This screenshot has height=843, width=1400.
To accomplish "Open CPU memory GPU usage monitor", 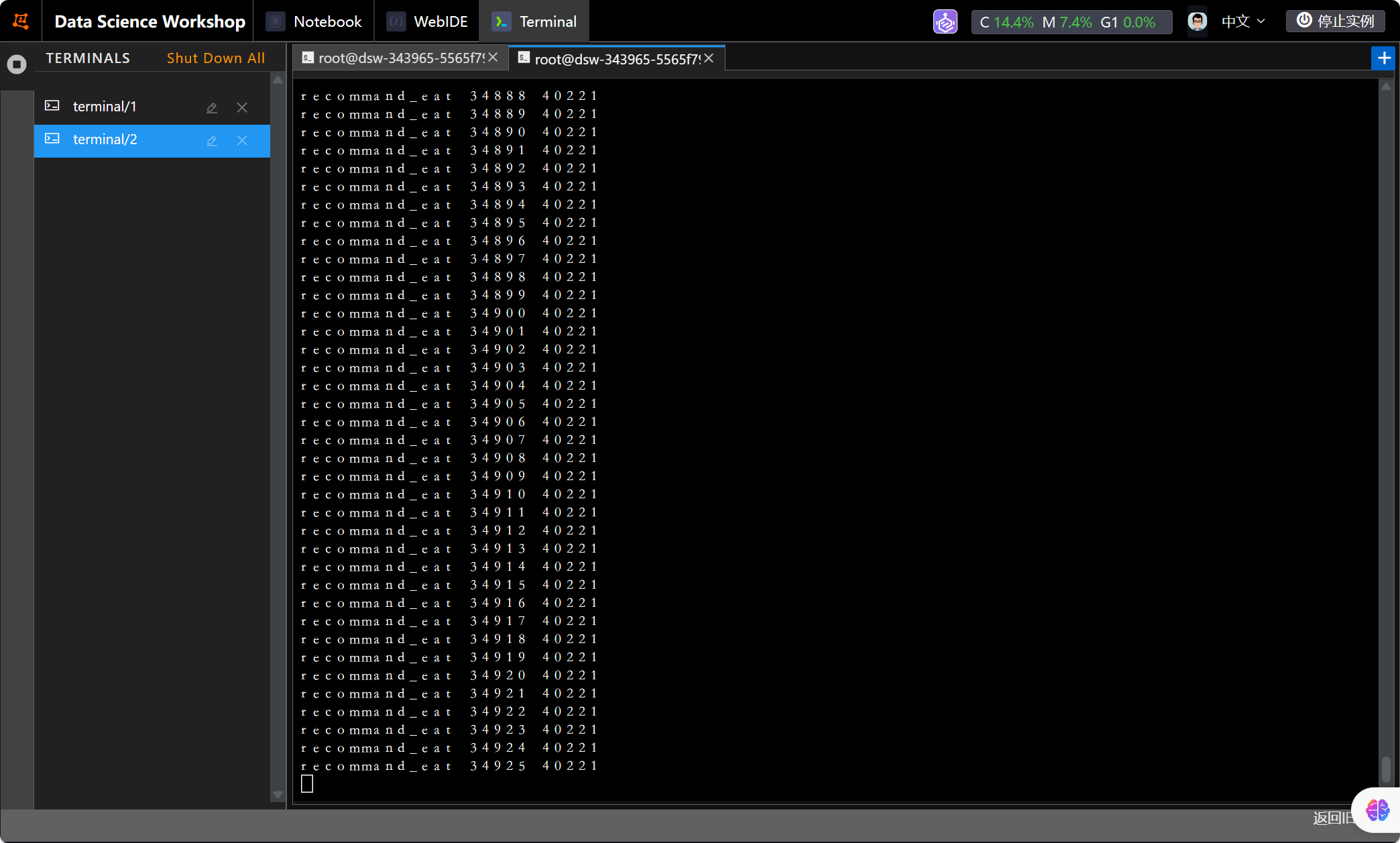I will click(x=1071, y=22).
